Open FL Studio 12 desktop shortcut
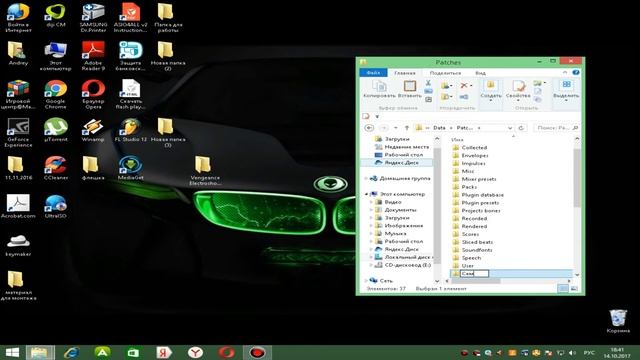The height and width of the screenshot is (360, 640). pos(130,130)
